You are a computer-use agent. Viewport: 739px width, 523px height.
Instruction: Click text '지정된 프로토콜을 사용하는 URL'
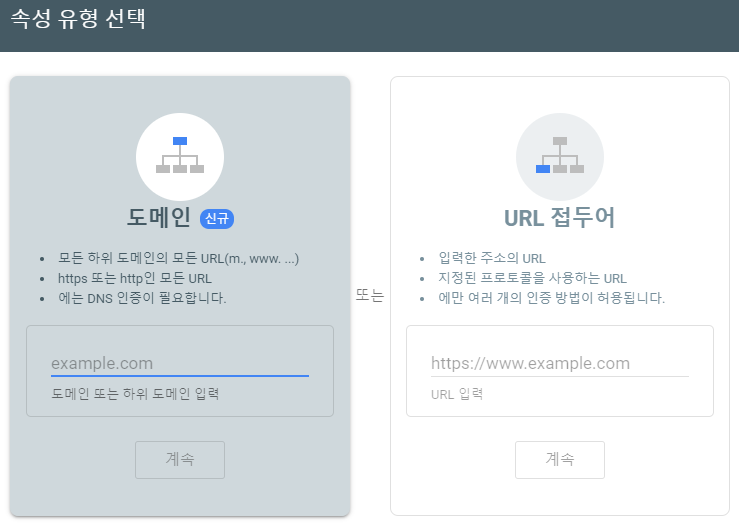[533, 278]
